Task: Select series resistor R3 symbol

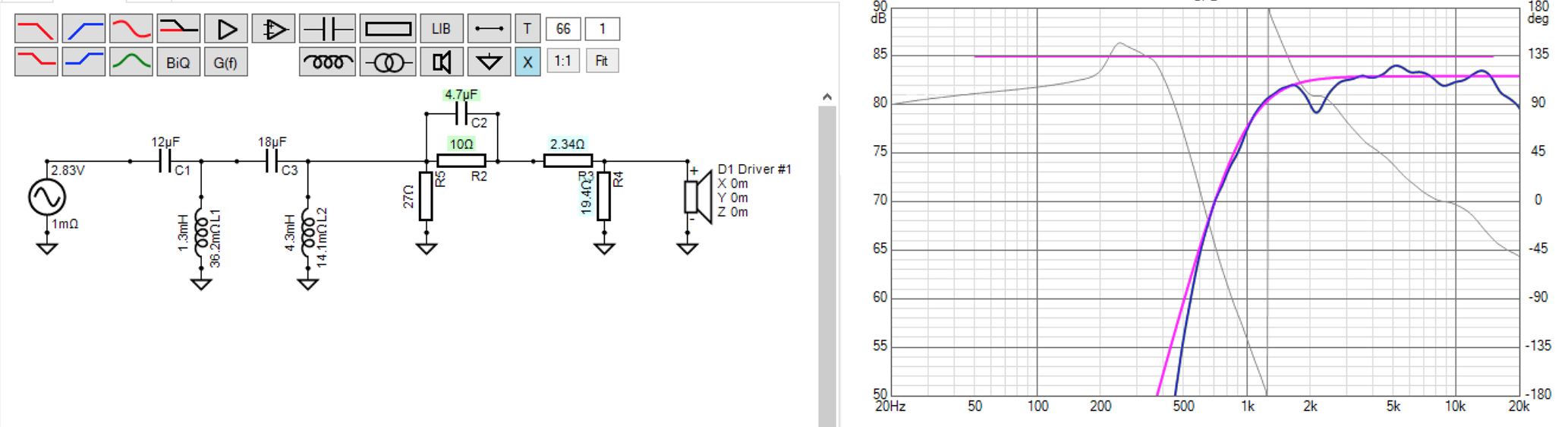Action: point(568,160)
